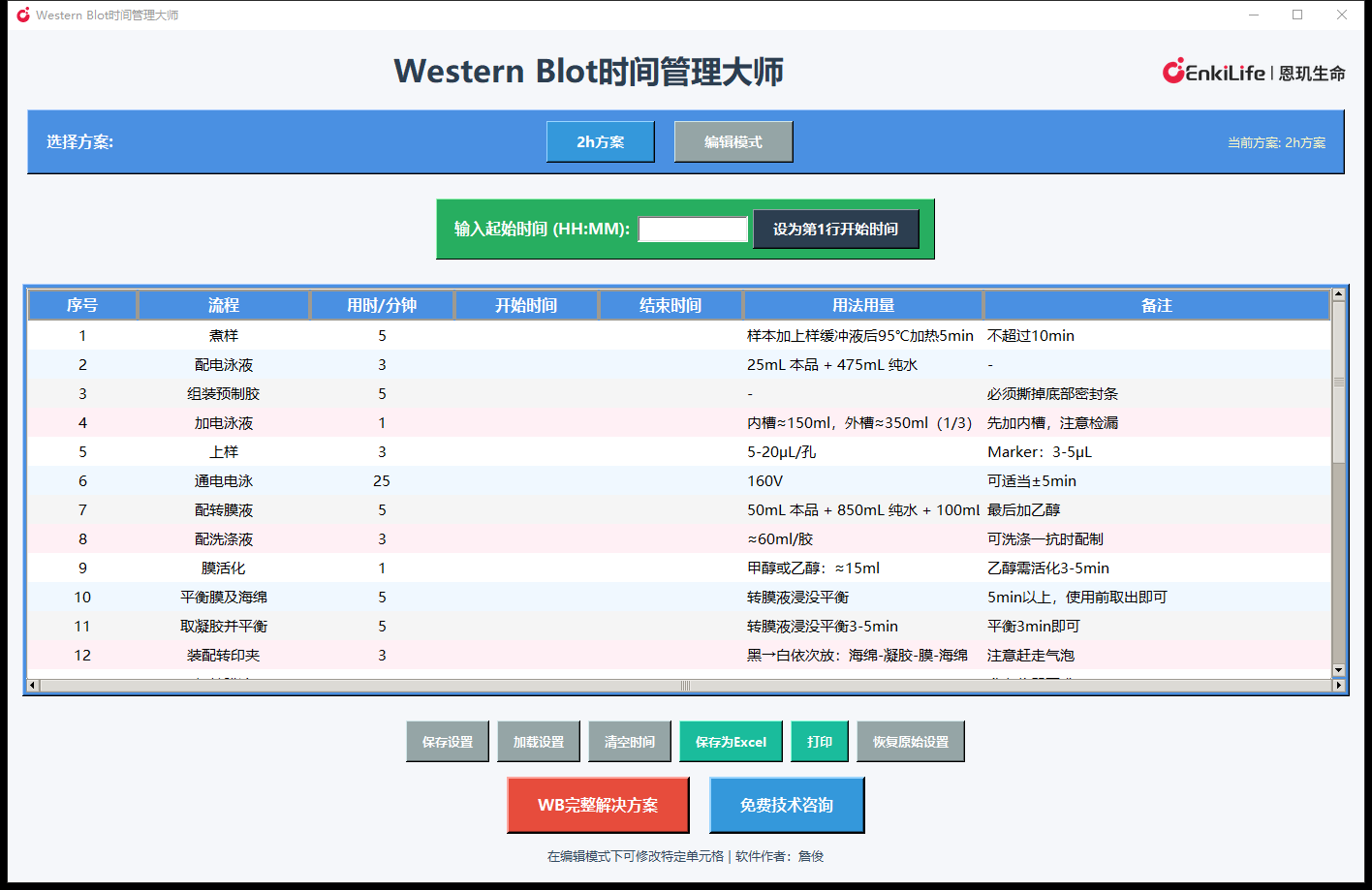Select the 通电电泳 cell

pyautogui.click(x=224, y=480)
